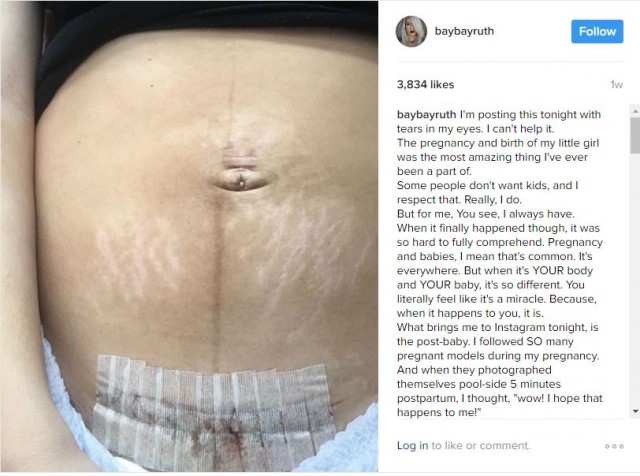This screenshot has width=640, height=476.
Task: Click the Log in link
Action: pos(412,445)
